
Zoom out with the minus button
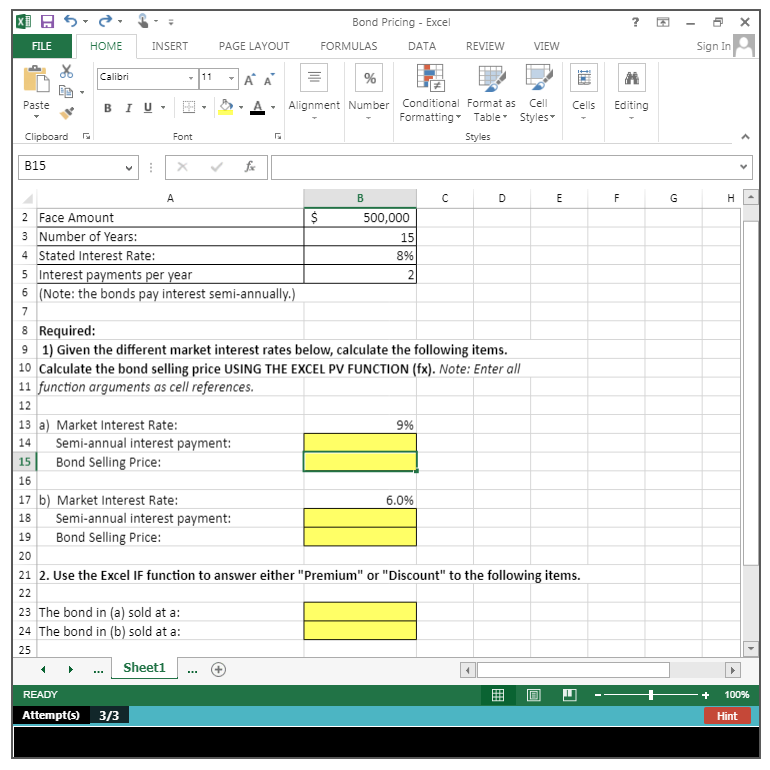(x=598, y=695)
